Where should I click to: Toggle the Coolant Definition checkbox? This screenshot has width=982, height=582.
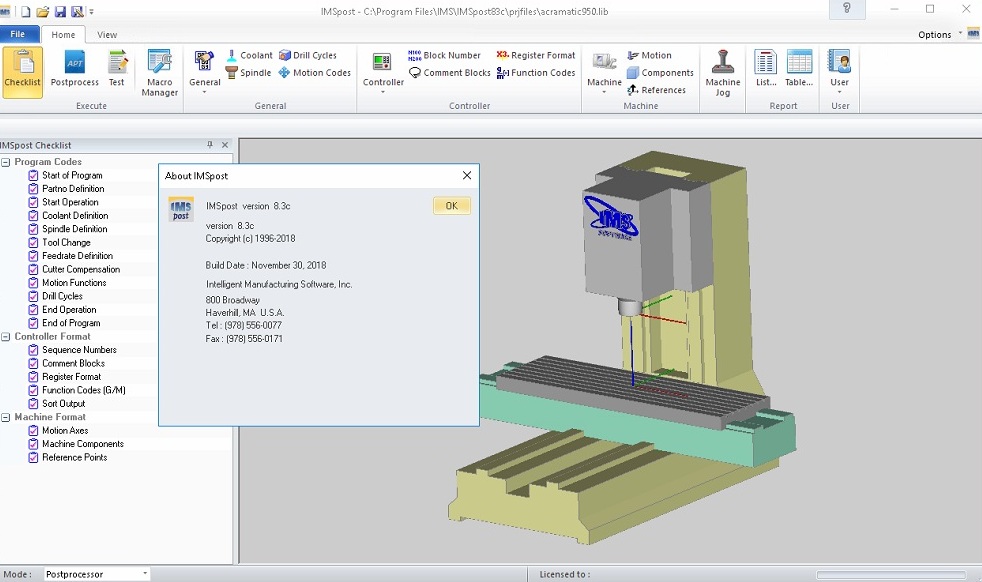tap(33, 216)
